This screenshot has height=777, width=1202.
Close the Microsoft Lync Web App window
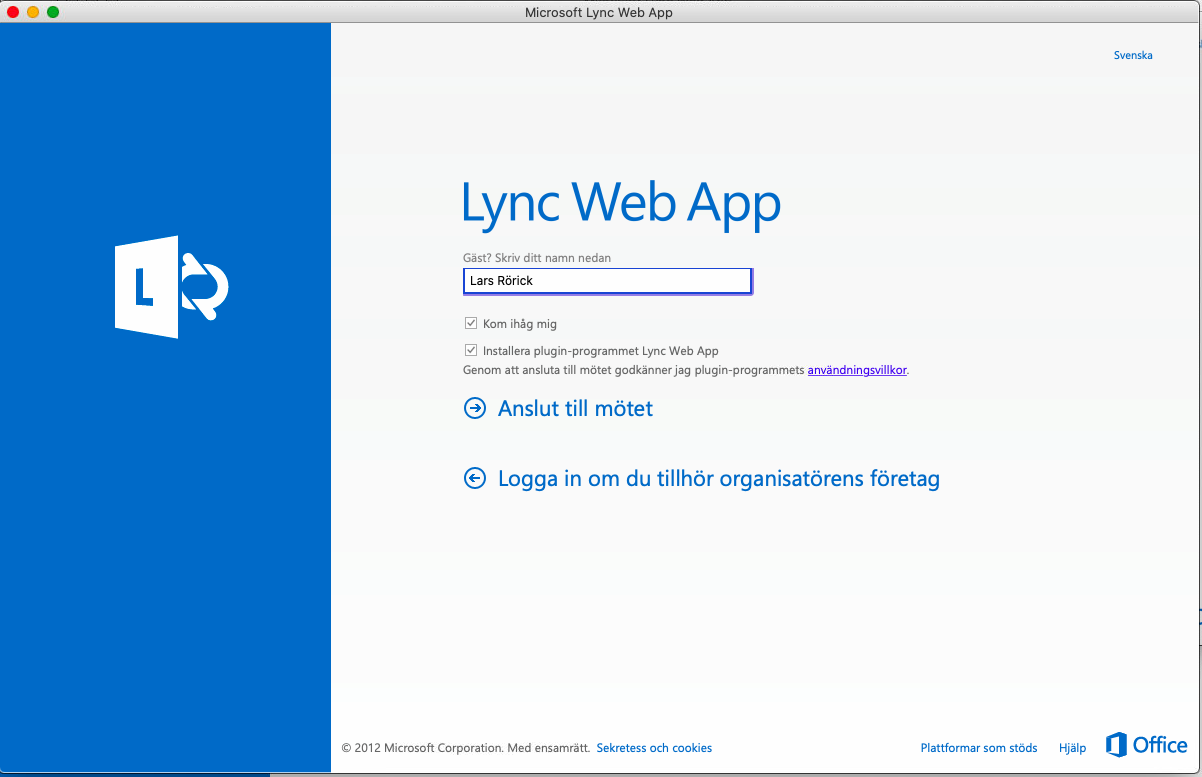point(13,12)
